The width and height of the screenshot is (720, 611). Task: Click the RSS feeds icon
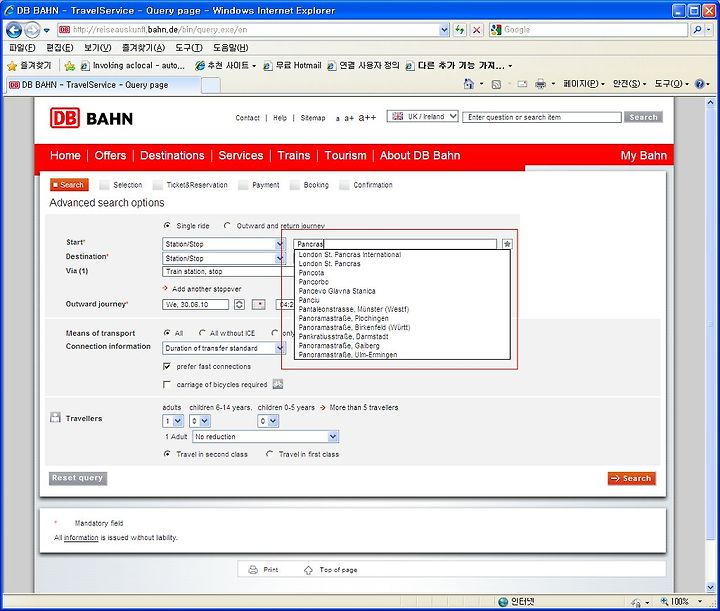[496, 84]
